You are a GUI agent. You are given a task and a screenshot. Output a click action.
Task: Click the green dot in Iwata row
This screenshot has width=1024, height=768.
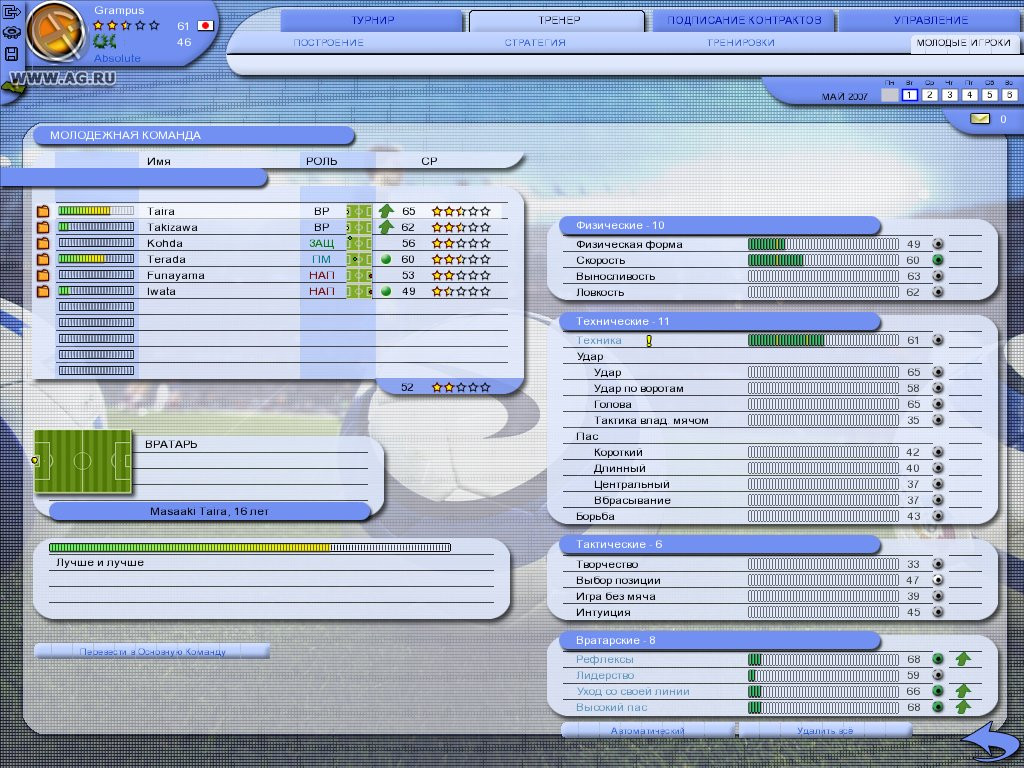(386, 291)
